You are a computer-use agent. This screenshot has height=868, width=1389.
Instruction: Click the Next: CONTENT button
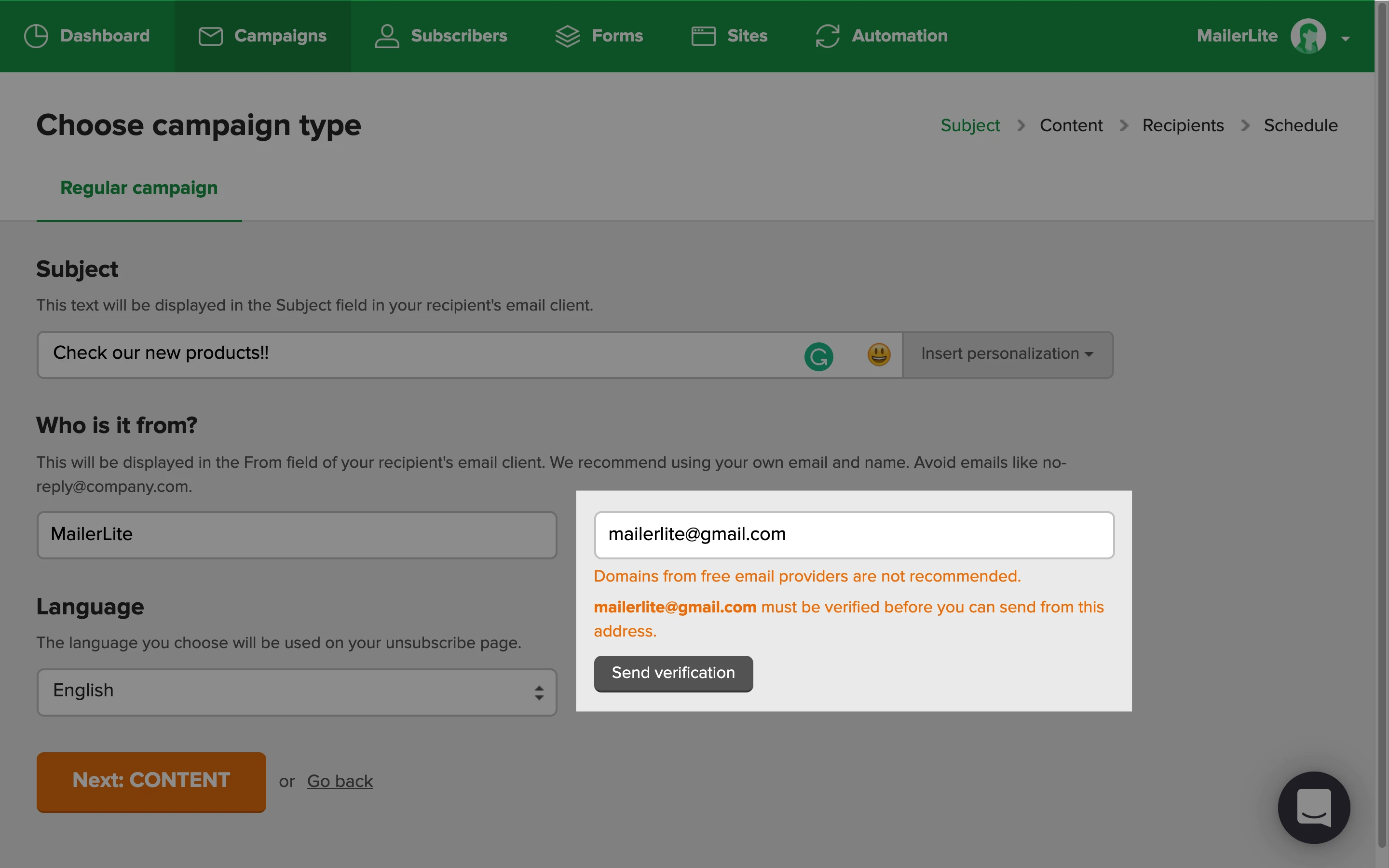151,781
